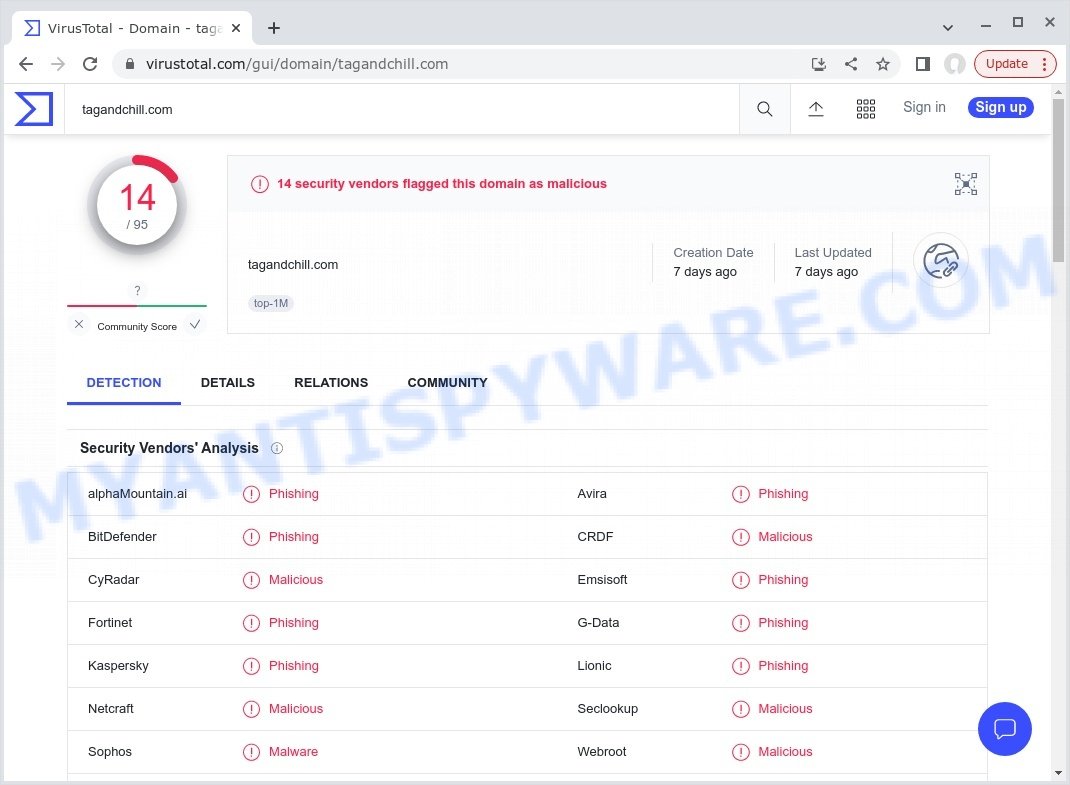Image resolution: width=1070 pixels, height=785 pixels.
Task: Click alert icon beside alphaMountain.ai Phishing
Action: 251,494
